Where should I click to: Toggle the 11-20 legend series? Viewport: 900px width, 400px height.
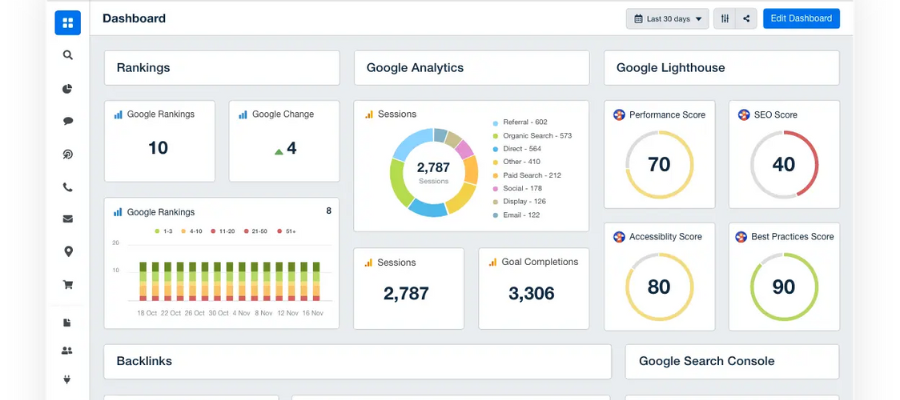[x=222, y=231]
